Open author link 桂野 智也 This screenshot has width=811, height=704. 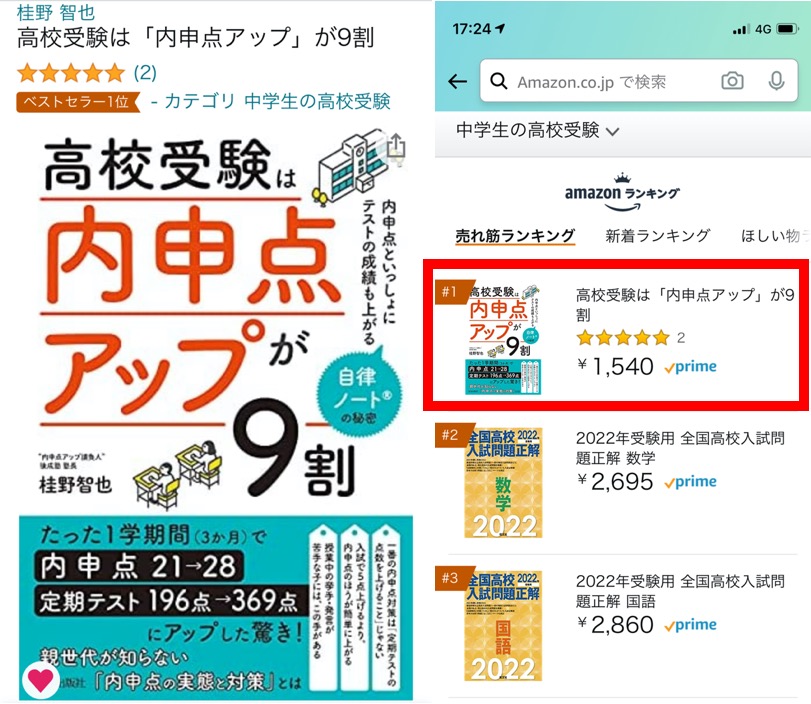[x=56, y=12]
